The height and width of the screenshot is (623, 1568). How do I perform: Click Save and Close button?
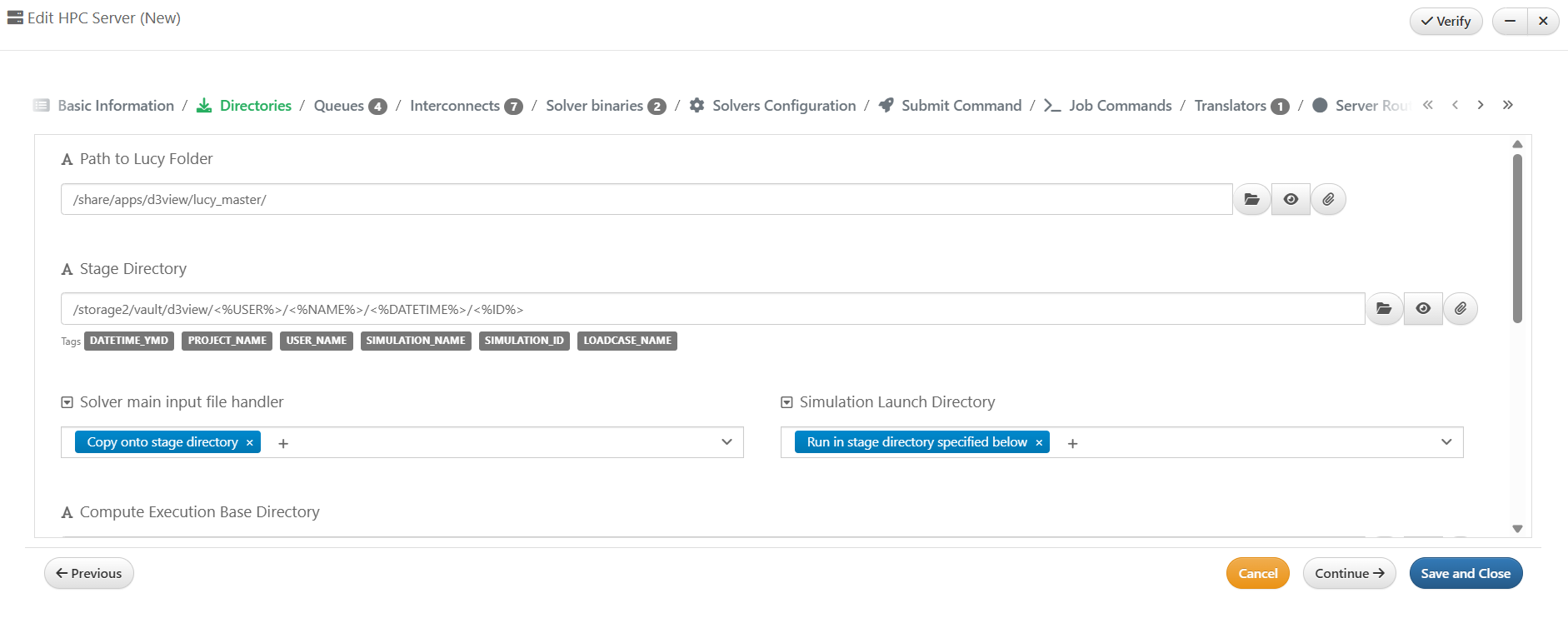click(1465, 573)
